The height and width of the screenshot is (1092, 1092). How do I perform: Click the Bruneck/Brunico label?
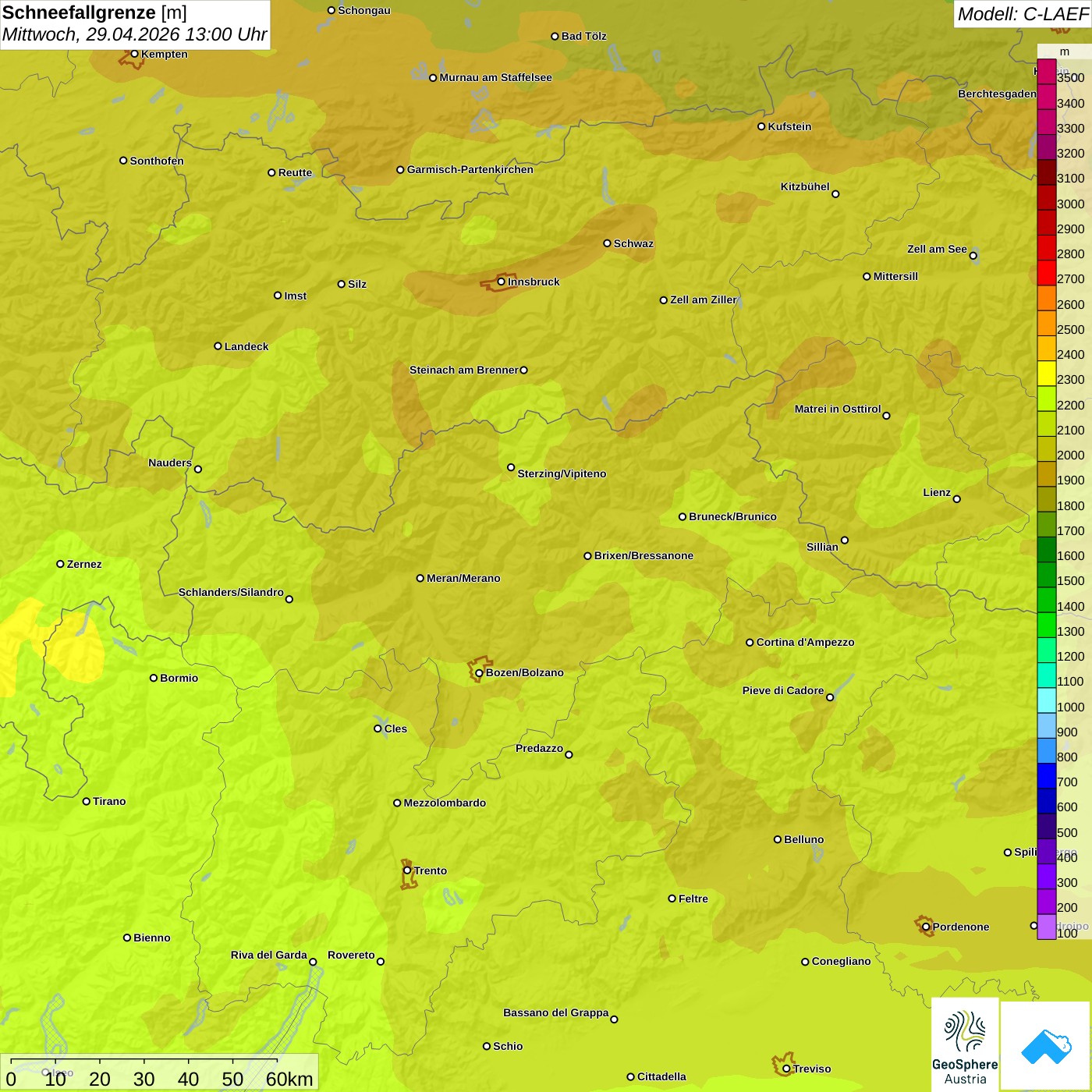[732, 516]
